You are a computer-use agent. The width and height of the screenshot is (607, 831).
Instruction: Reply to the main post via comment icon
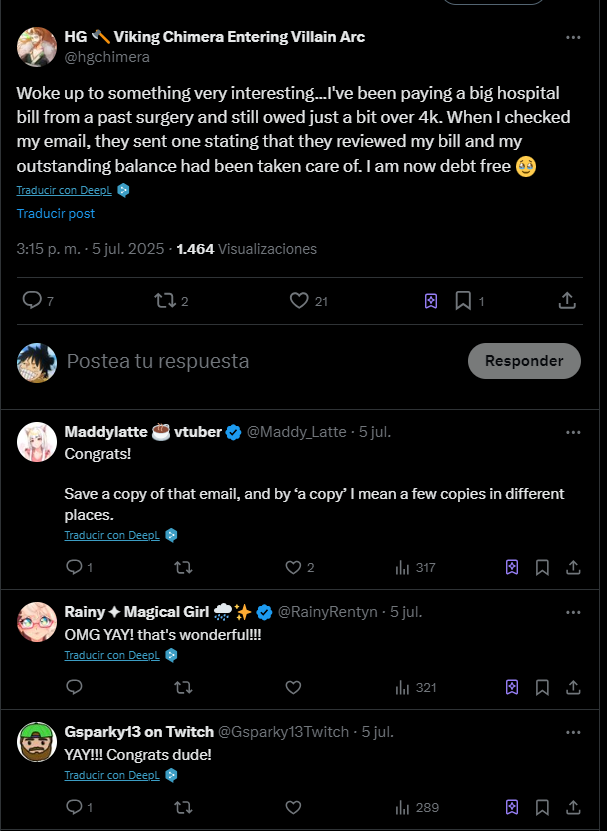(x=32, y=300)
